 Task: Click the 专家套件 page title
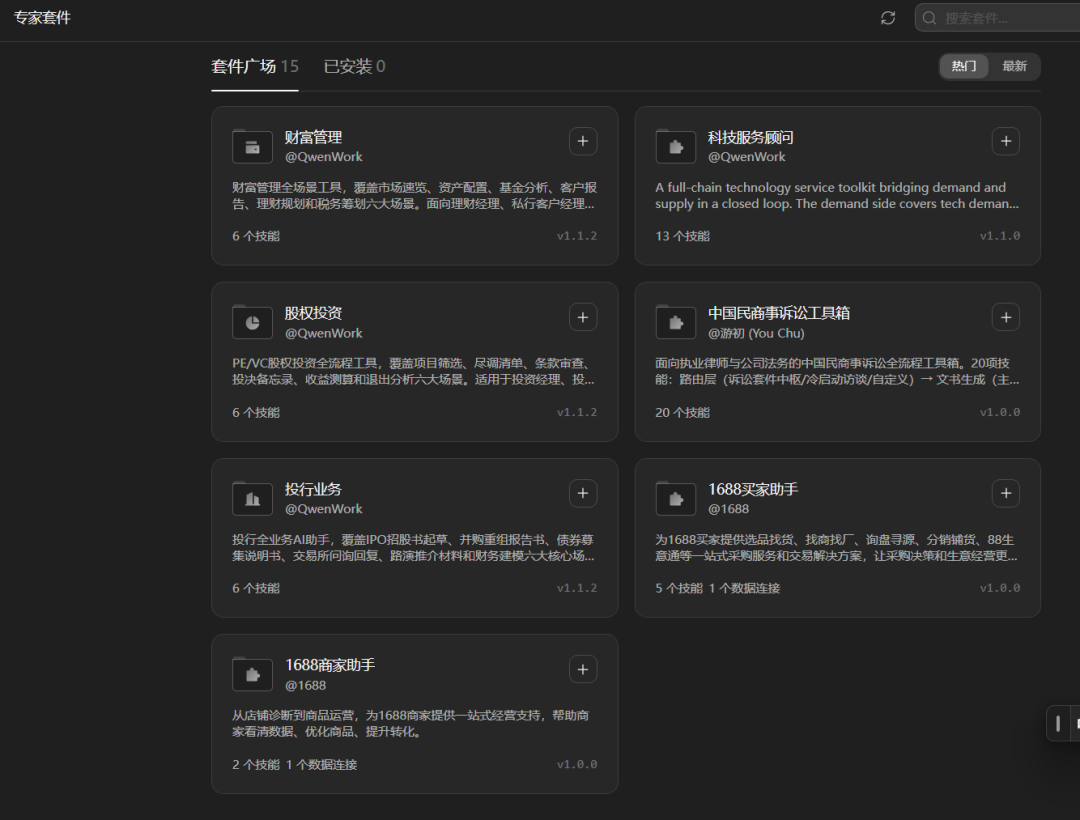coord(43,18)
